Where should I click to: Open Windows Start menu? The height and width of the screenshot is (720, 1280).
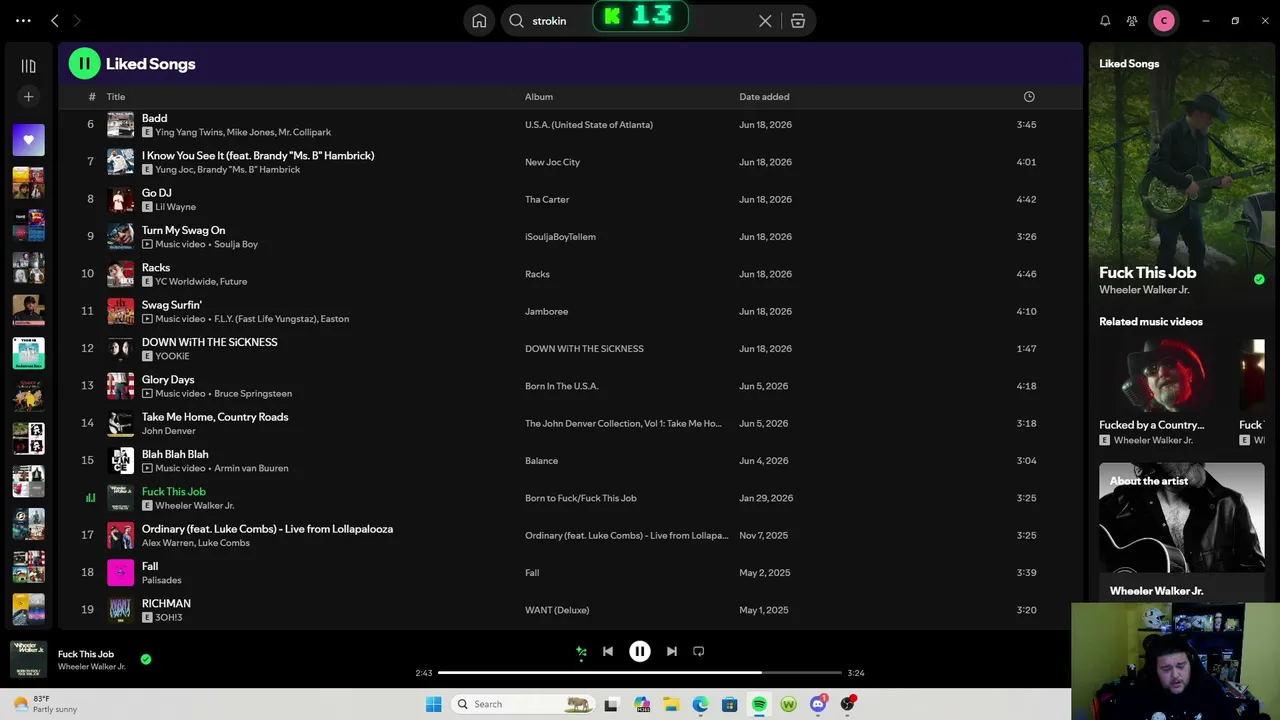[x=433, y=704]
